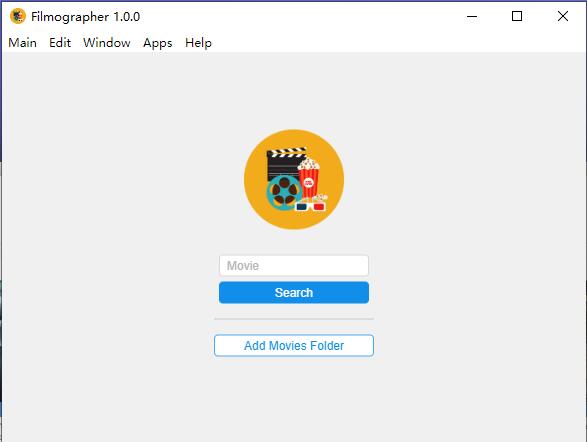Open the Help menu

pos(198,43)
